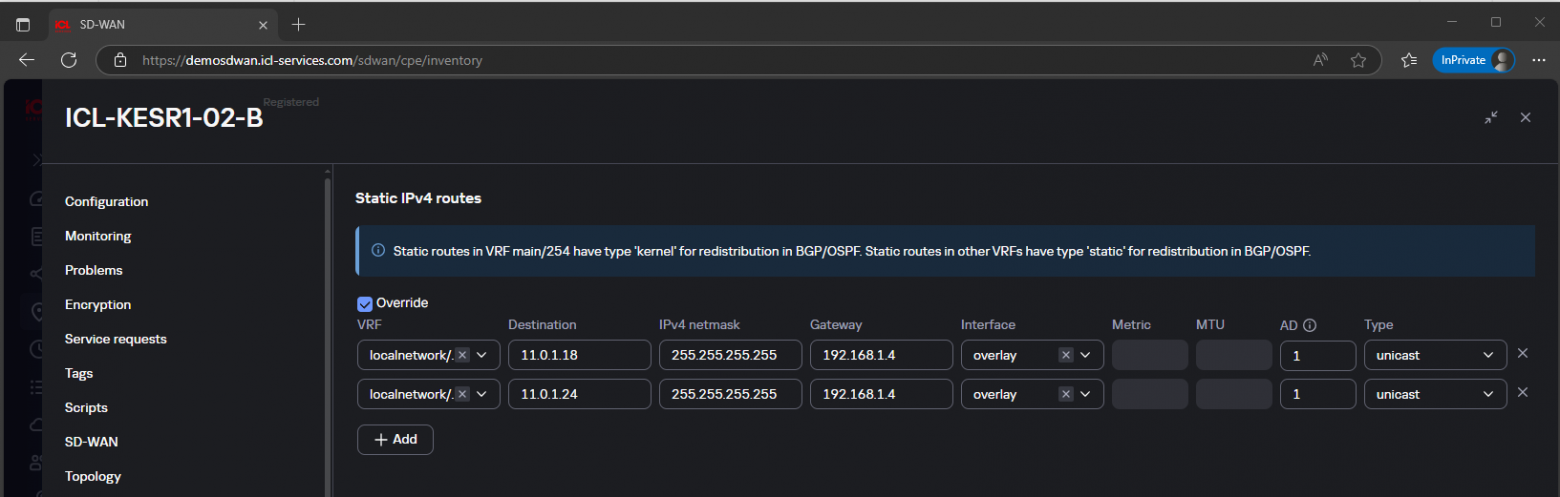This screenshot has width=1560, height=497.
Task: Click the Destination field showing 11.0.1.24
Action: pyautogui.click(x=578, y=394)
